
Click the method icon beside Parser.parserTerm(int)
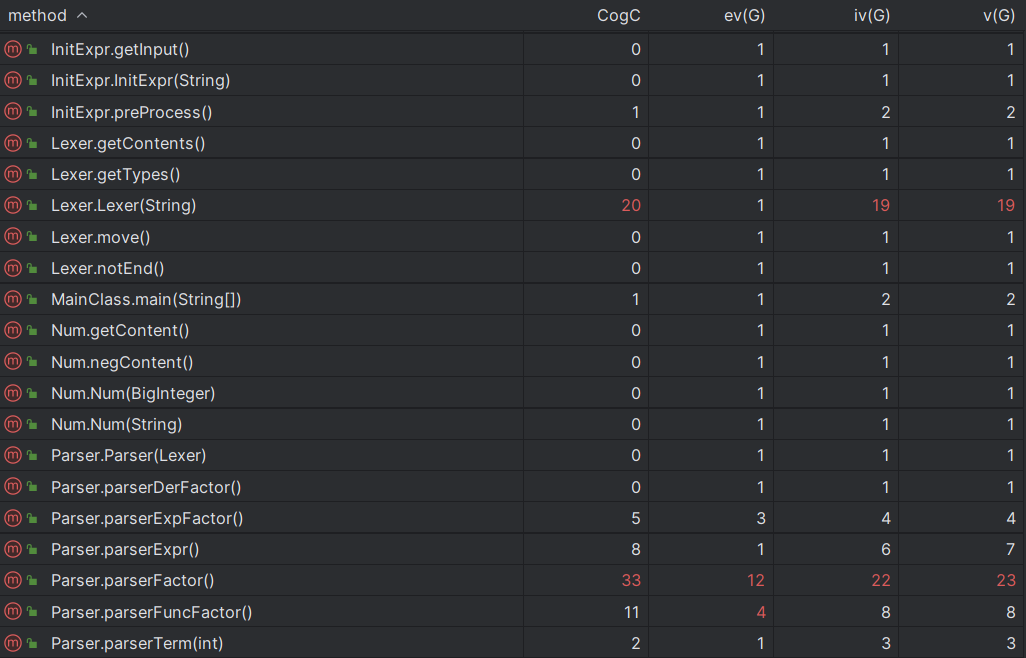coord(13,643)
